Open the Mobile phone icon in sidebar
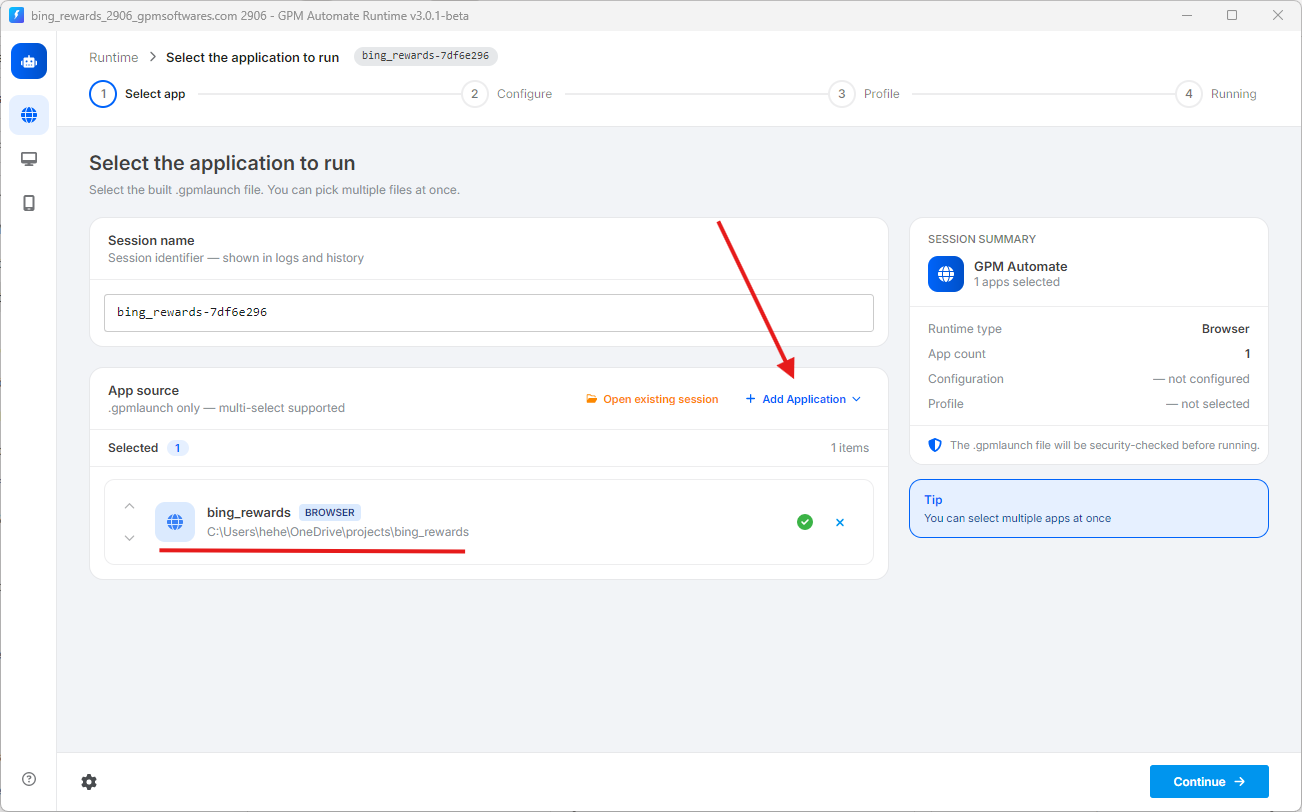 click(x=29, y=203)
